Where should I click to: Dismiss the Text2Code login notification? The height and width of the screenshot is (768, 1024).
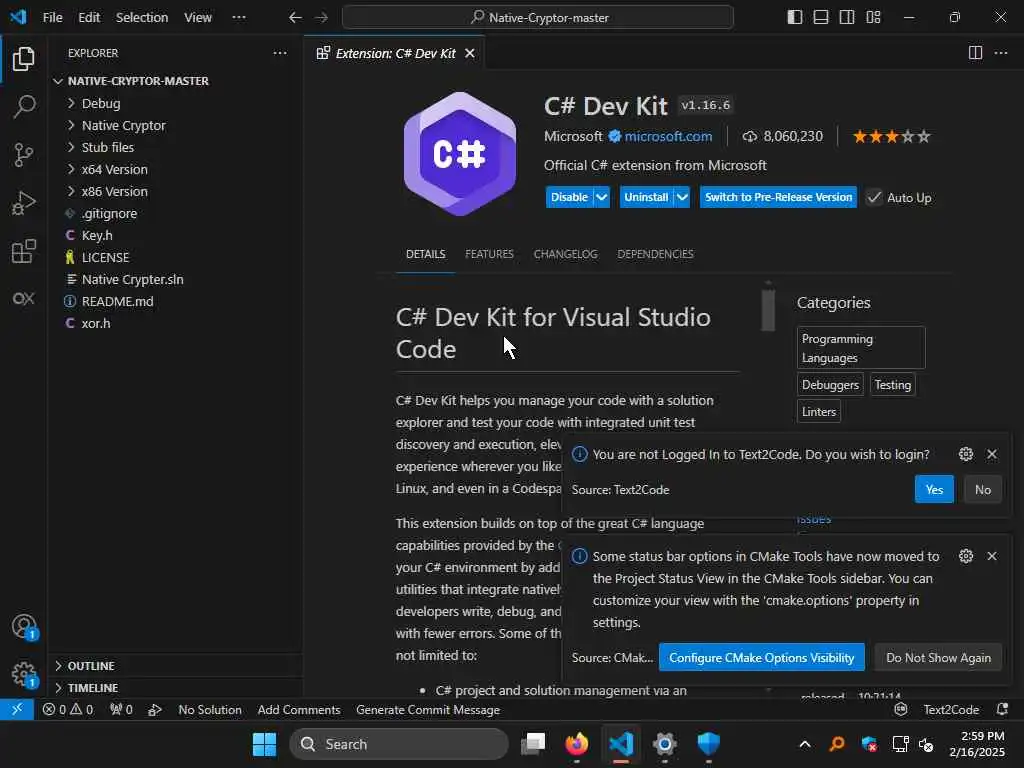992,454
